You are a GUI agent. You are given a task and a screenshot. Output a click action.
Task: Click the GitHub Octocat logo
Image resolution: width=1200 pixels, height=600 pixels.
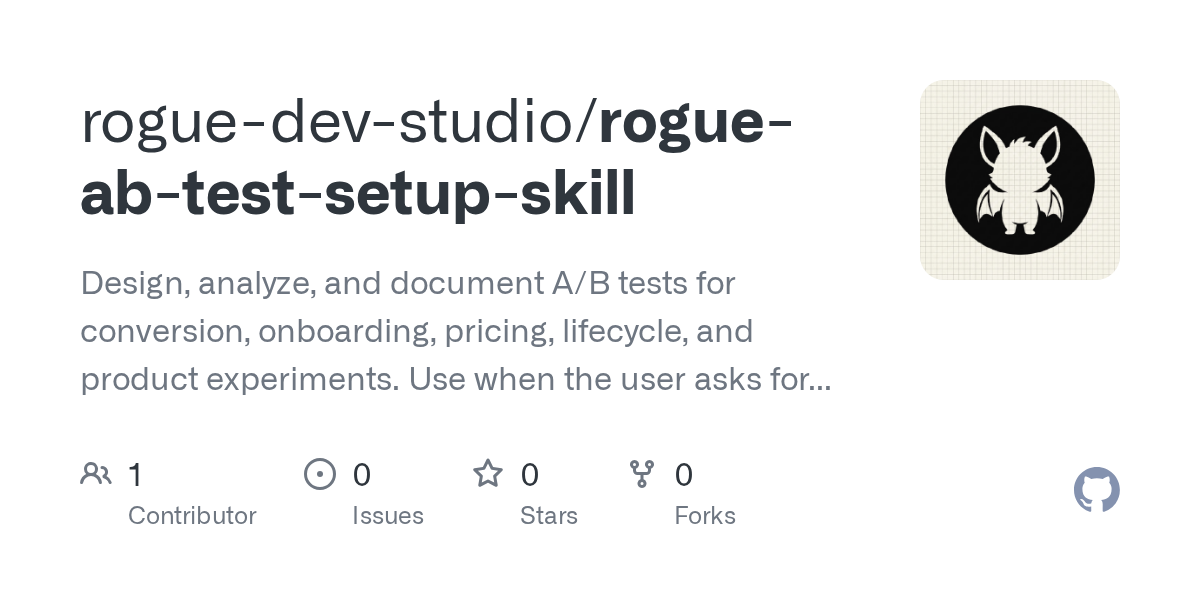[1097, 490]
